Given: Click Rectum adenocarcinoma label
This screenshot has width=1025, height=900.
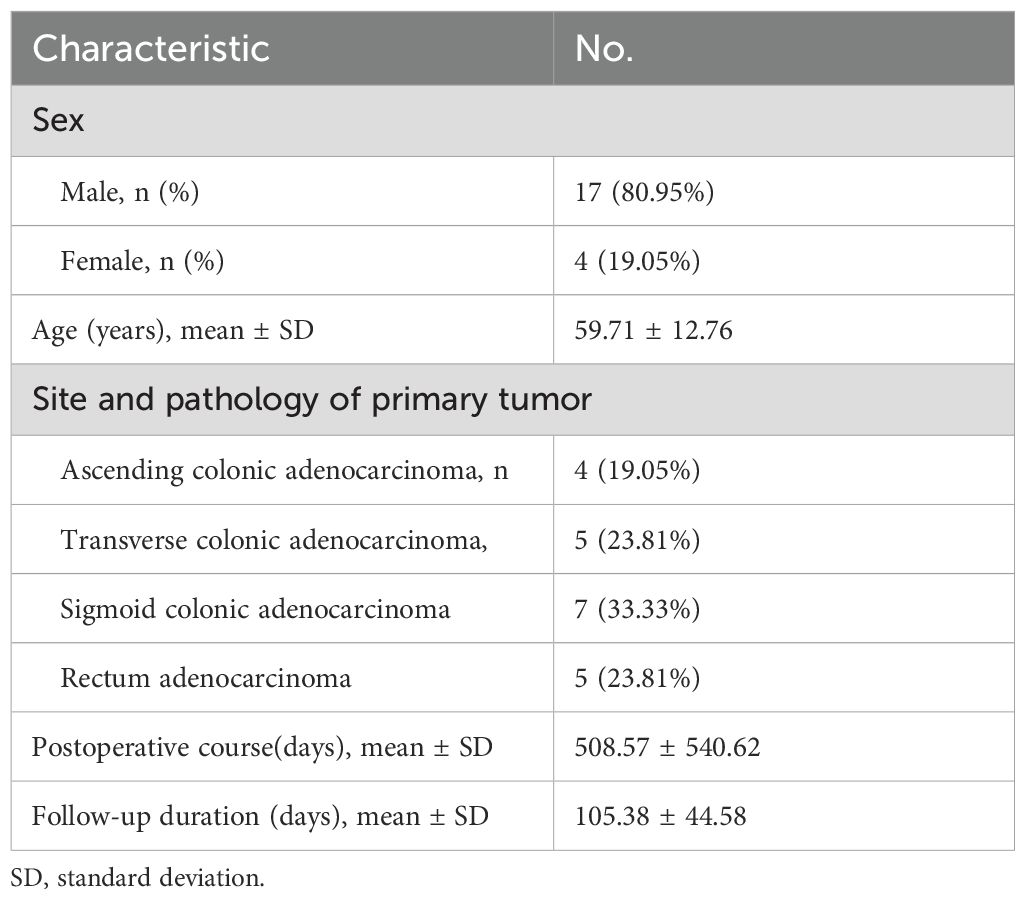Looking at the screenshot, I should coord(205,678).
